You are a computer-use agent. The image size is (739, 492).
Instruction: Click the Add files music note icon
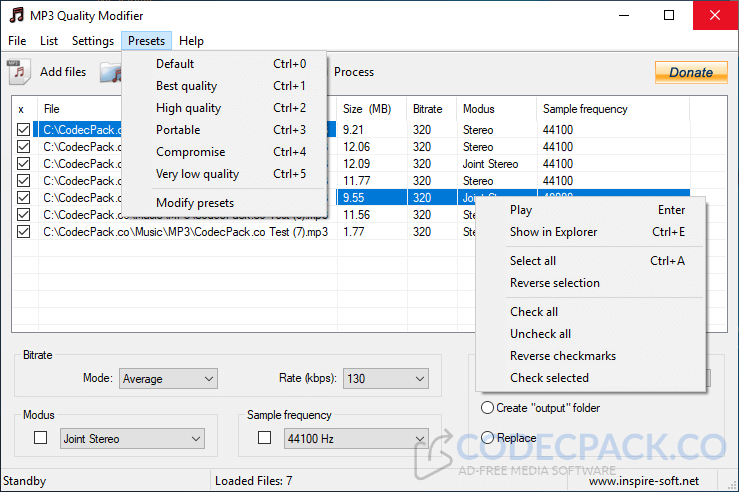[19, 72]
